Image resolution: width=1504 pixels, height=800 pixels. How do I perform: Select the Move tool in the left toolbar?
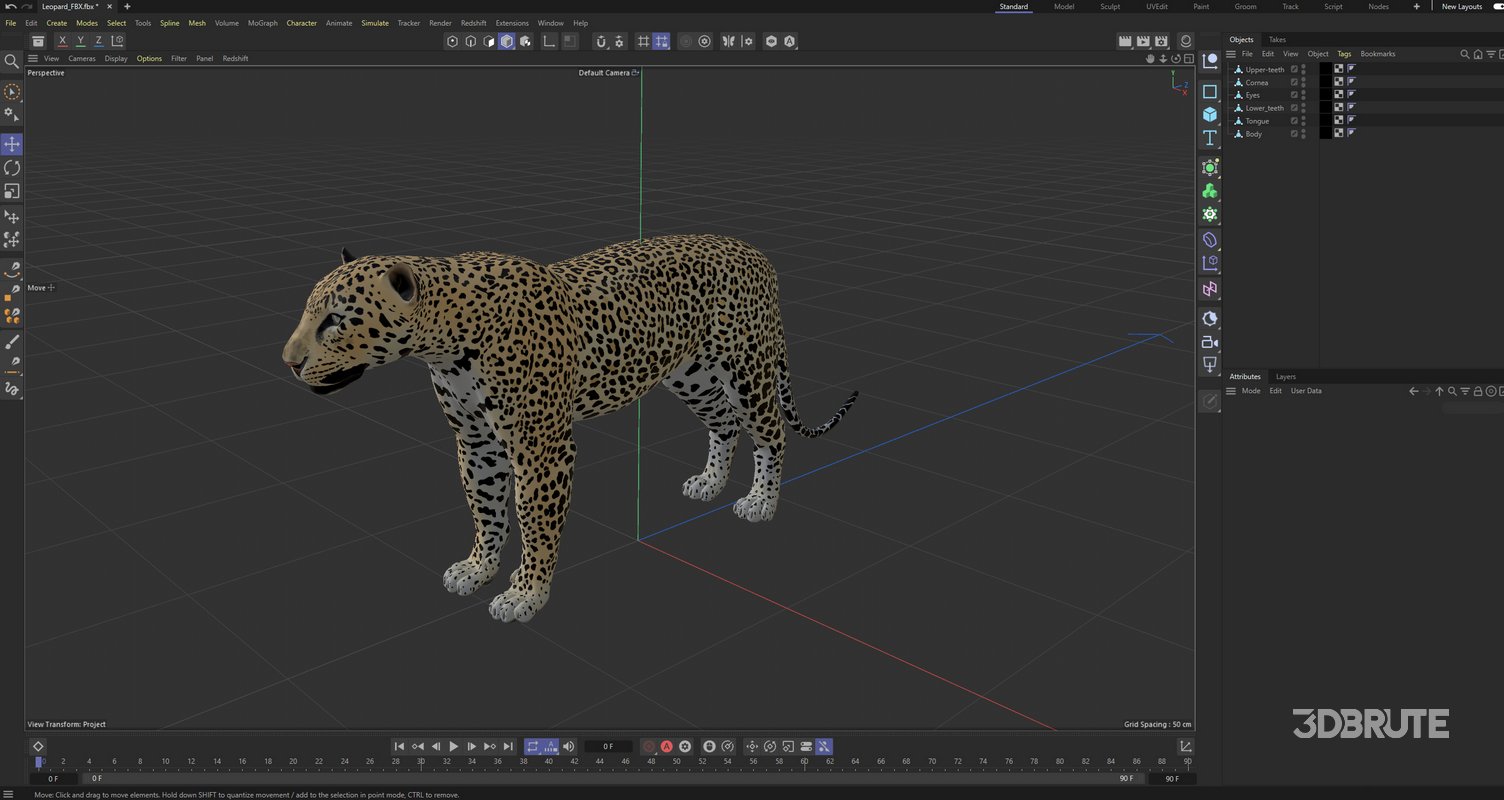tap(12, 144)
